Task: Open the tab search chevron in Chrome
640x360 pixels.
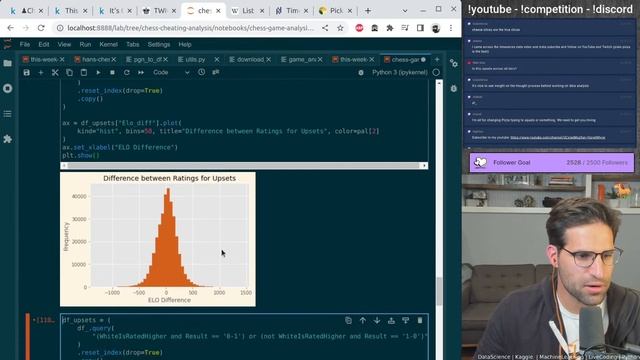Action: 405,11
